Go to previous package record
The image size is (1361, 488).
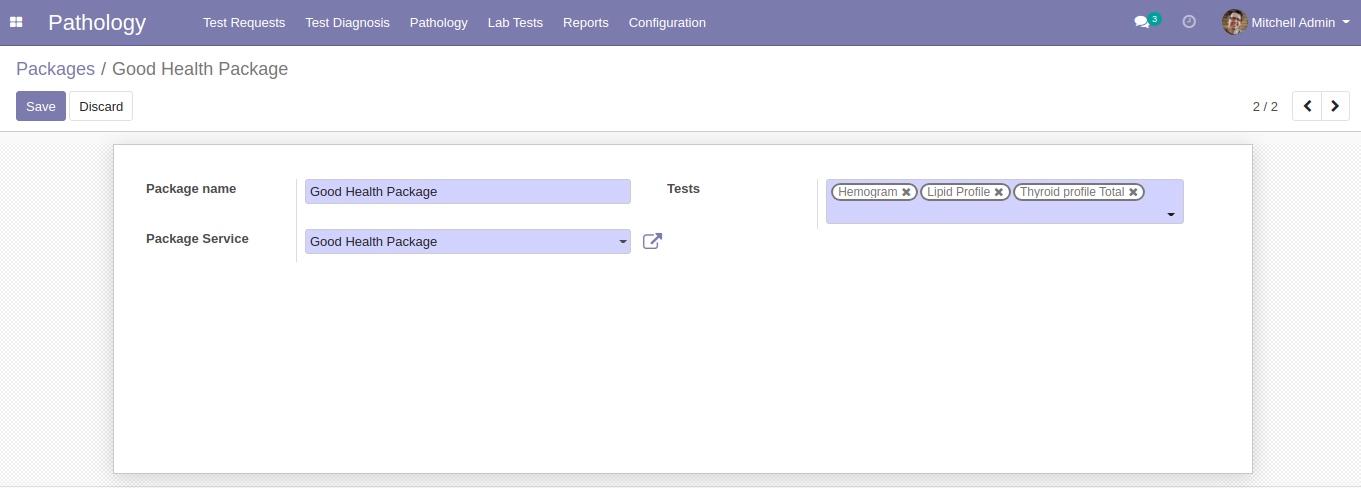click(x=1307, y=106)
